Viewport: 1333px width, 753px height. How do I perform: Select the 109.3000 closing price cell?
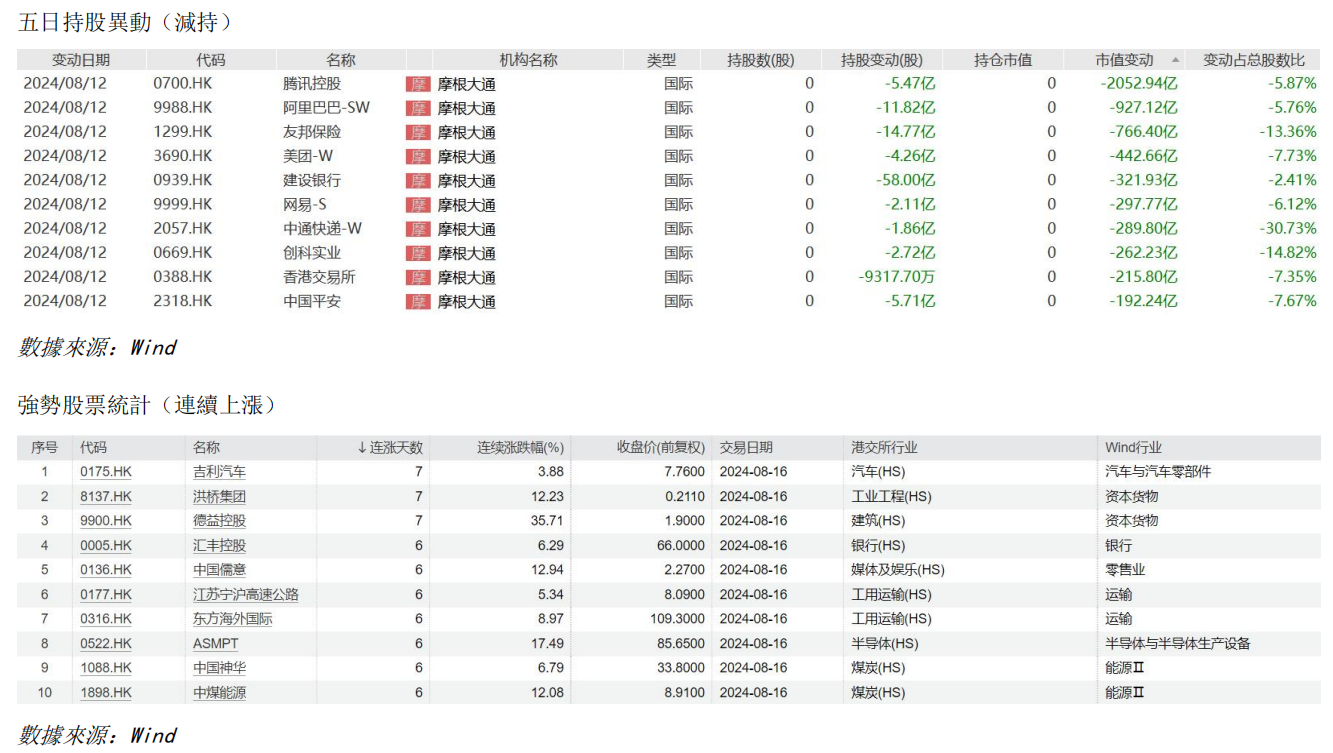(x=678, y=619)
